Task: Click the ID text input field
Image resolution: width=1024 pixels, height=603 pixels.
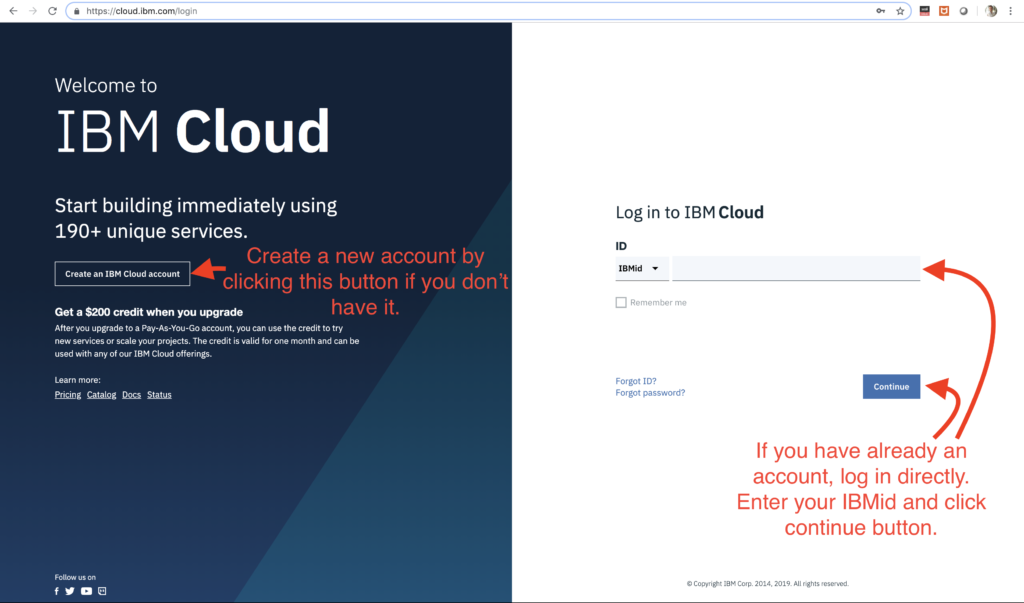Action: coord(796,269)
